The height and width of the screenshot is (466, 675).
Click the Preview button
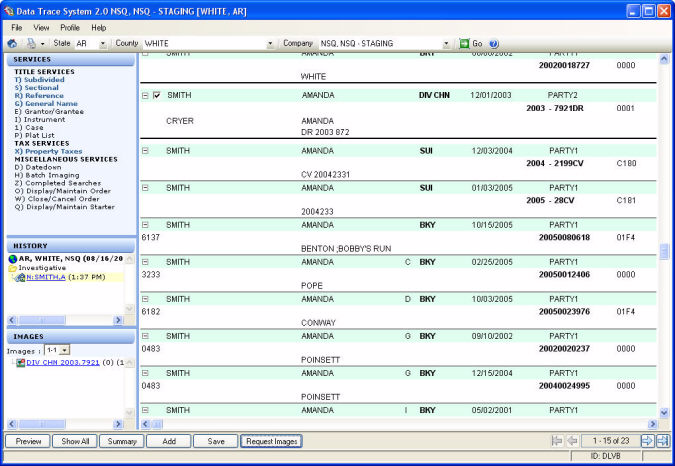(28, 441)
